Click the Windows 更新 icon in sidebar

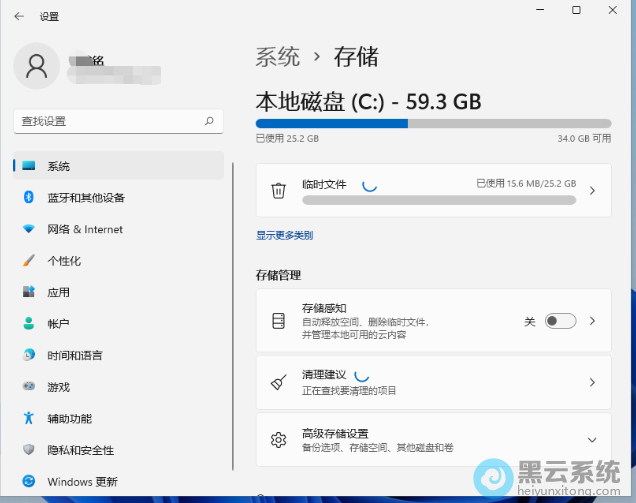tap(29, 482)
